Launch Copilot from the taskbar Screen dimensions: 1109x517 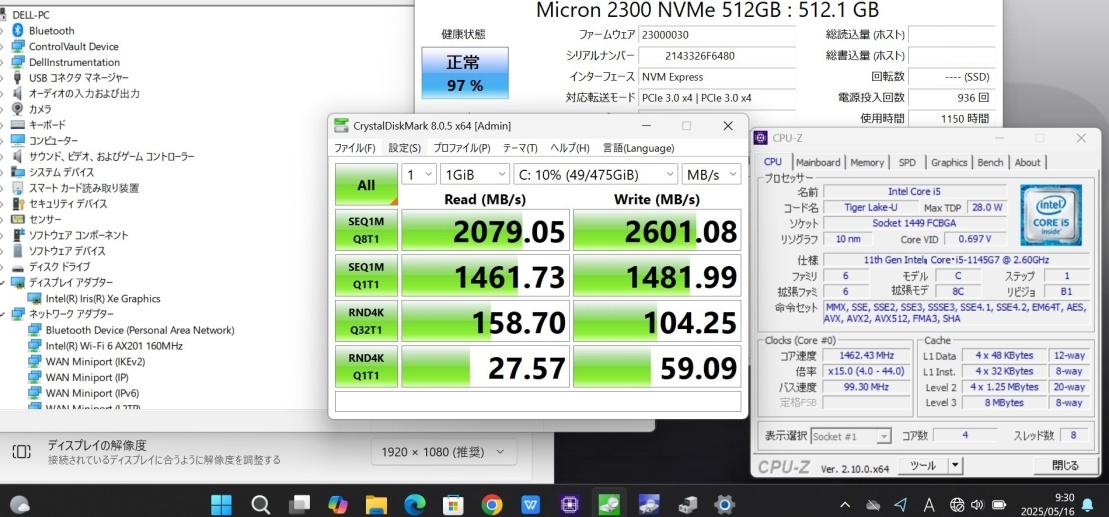pyautogui.click(x=337, y=504)
